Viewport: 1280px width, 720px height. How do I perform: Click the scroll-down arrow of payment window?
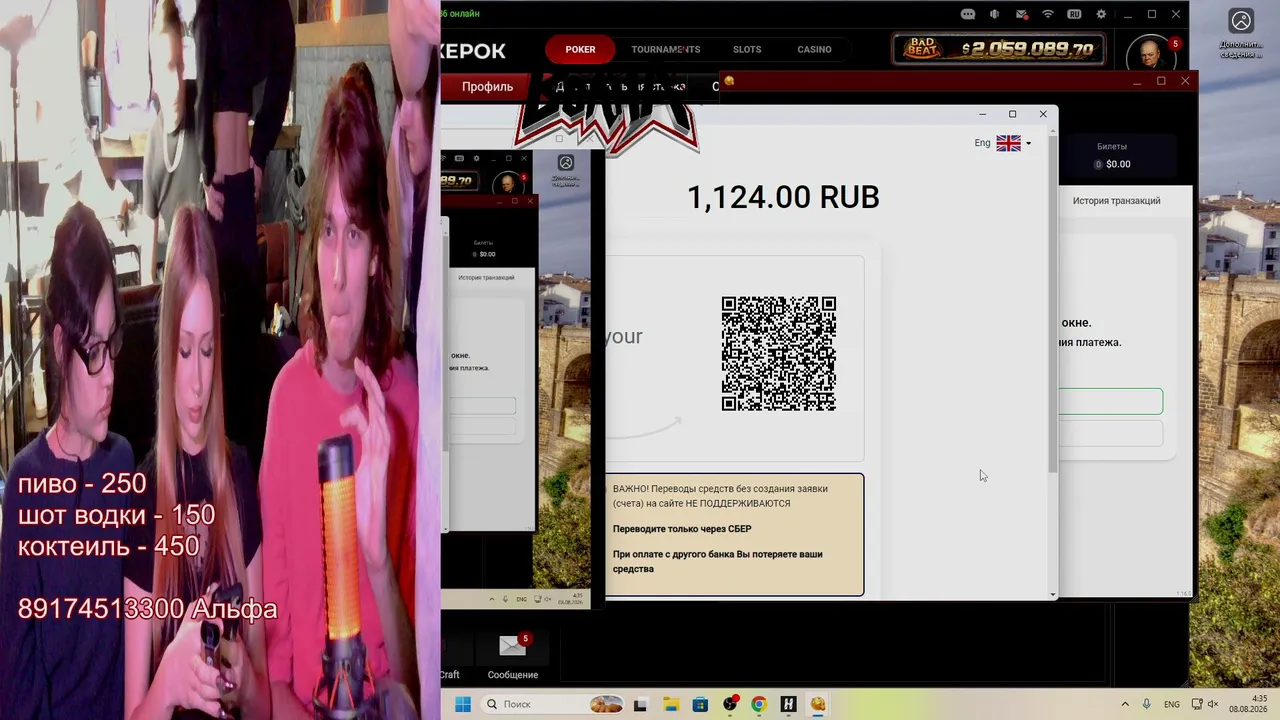click(x=1052, y=595)
